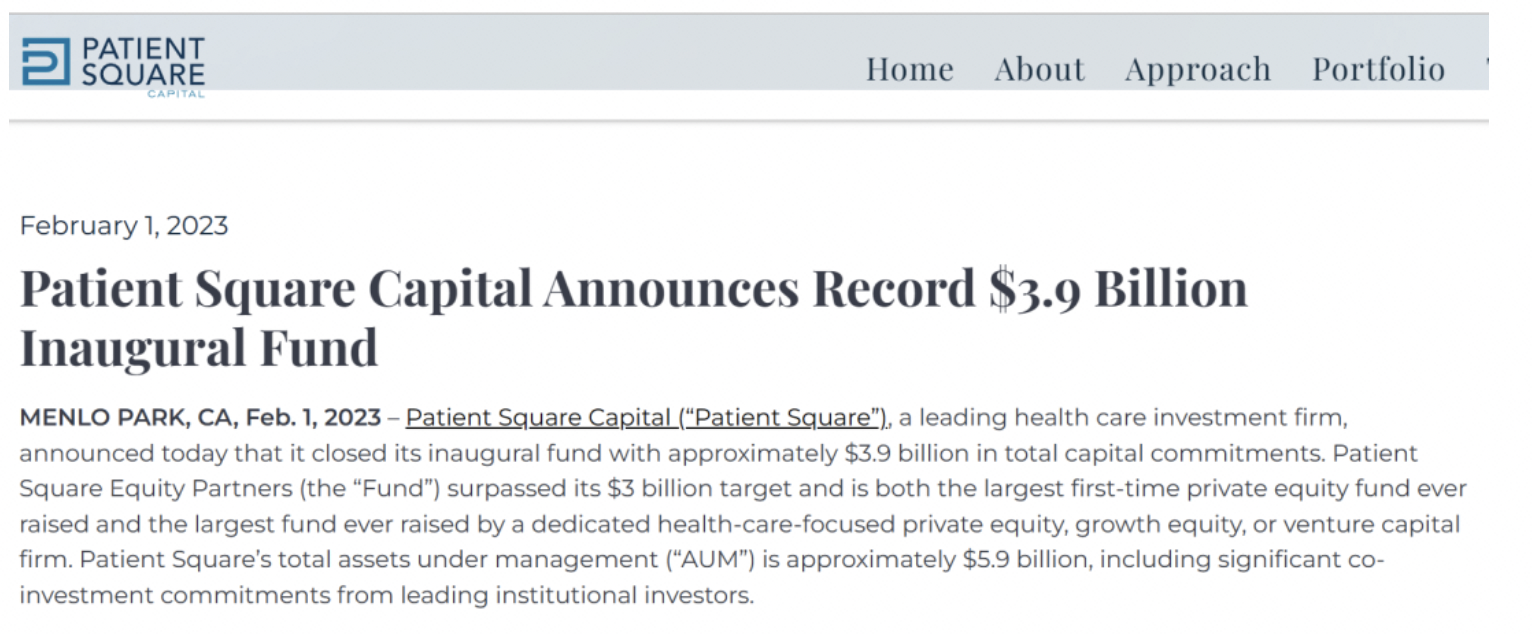Click "Square Equity Partners" in the paragraph
Image resolution: width=1532 pixels, height=634 pixels.
pyautogui.click(x=148, y=489)
